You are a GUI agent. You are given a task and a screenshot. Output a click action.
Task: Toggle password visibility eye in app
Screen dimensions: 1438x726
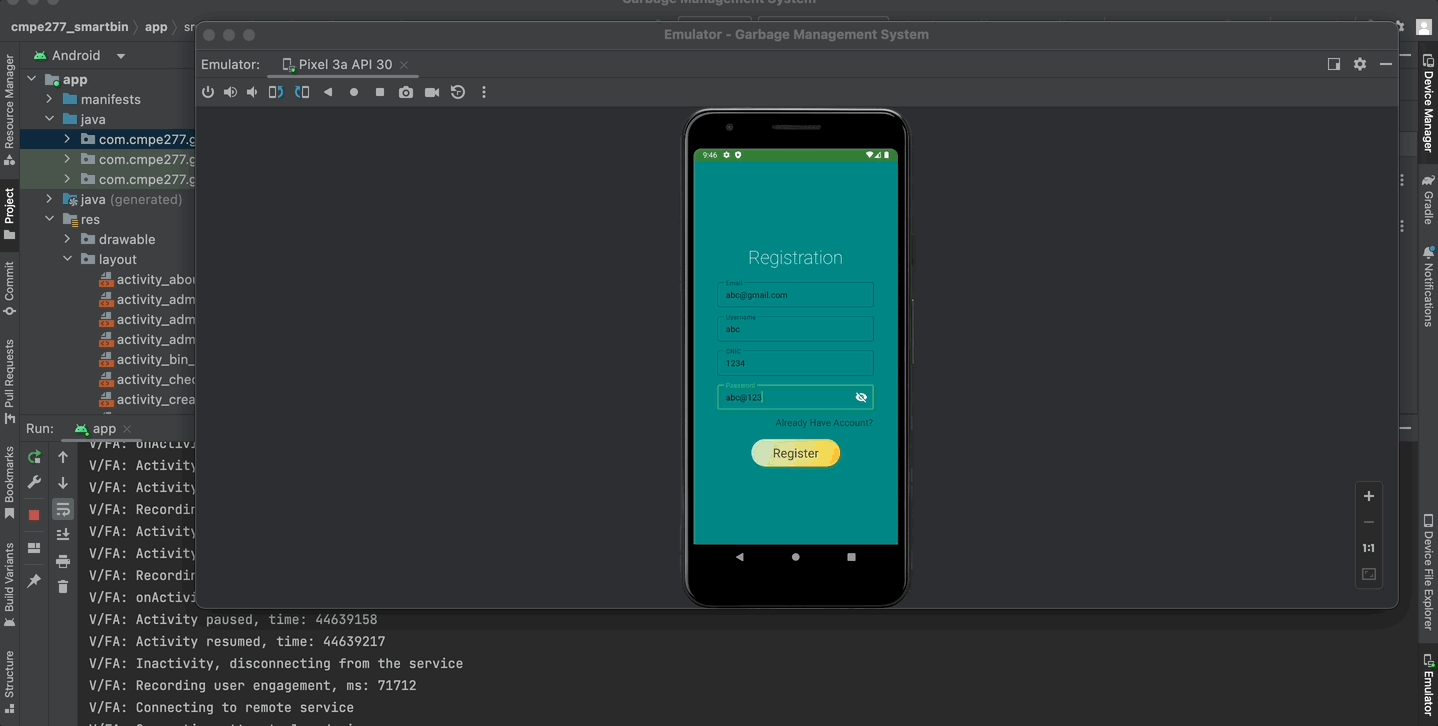coord(861,397)
